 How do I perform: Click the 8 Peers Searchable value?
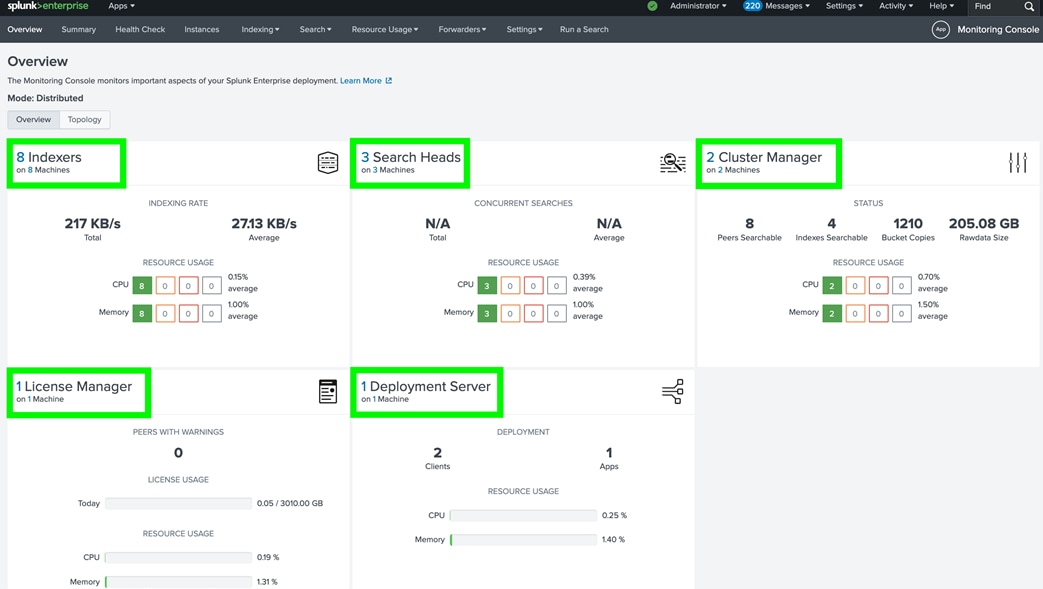[x=750, y=224]
